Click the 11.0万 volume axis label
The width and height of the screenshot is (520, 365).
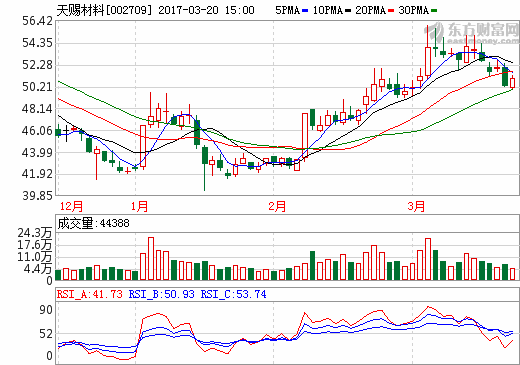(x=35, y=257)
